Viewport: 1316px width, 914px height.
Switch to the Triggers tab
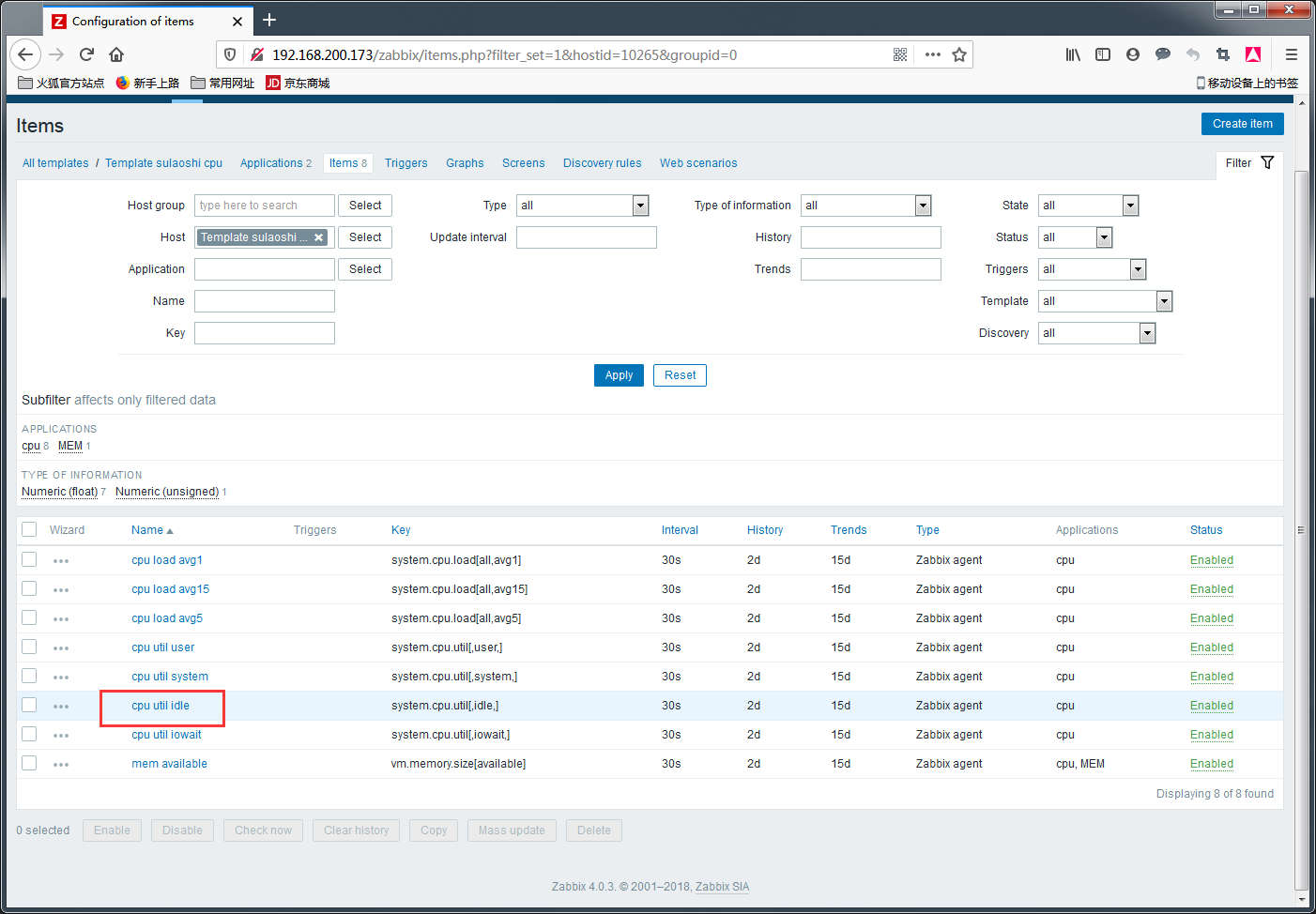coord(406,163)
